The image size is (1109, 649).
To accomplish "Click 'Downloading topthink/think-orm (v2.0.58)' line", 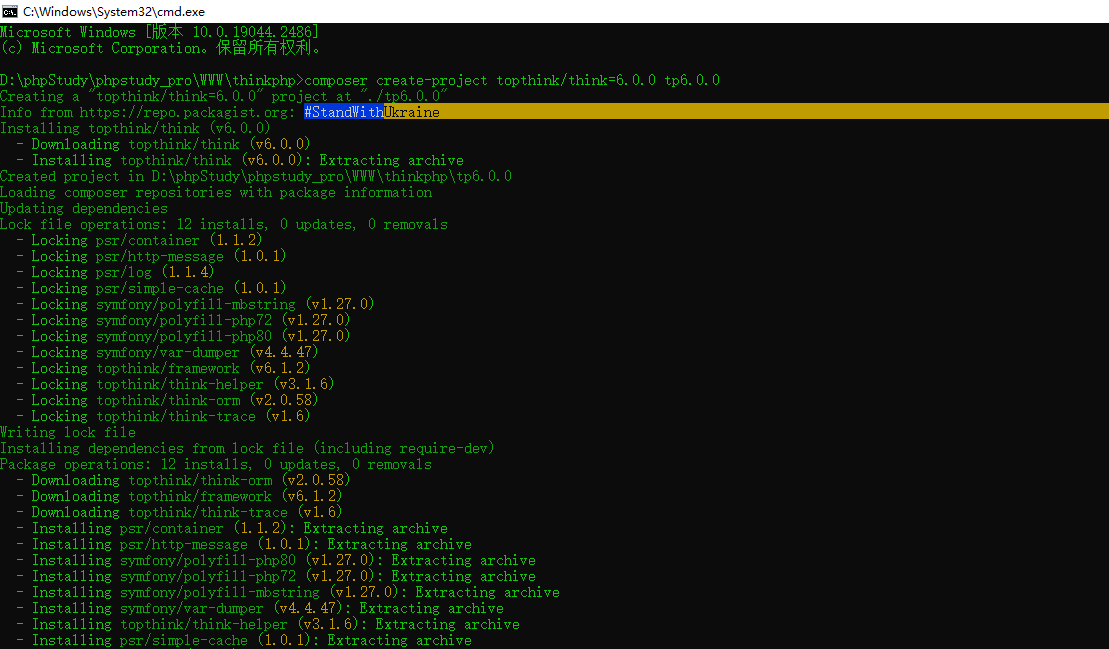I will point(183,480).
